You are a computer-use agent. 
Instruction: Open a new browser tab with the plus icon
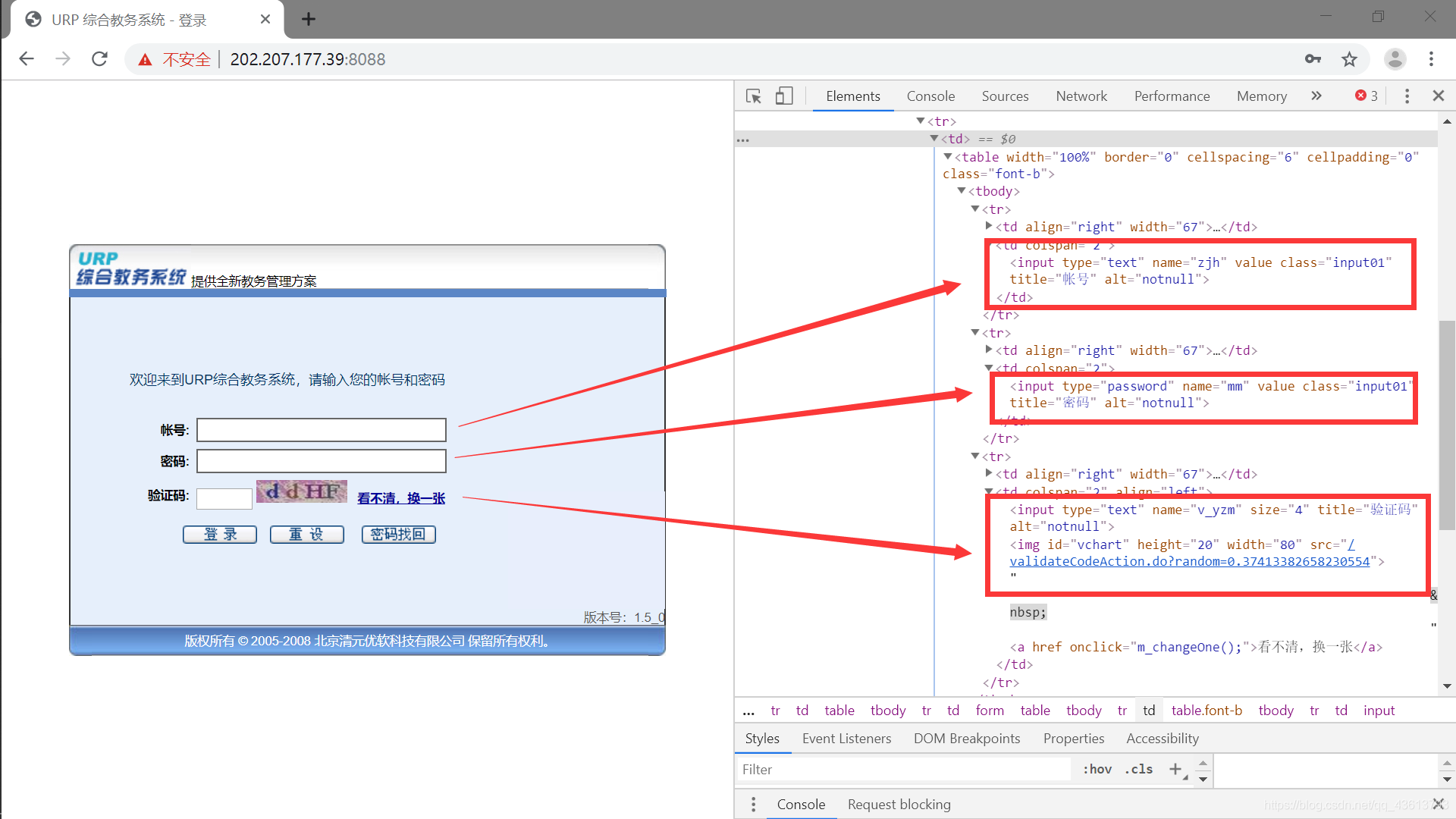click(308, 19)
